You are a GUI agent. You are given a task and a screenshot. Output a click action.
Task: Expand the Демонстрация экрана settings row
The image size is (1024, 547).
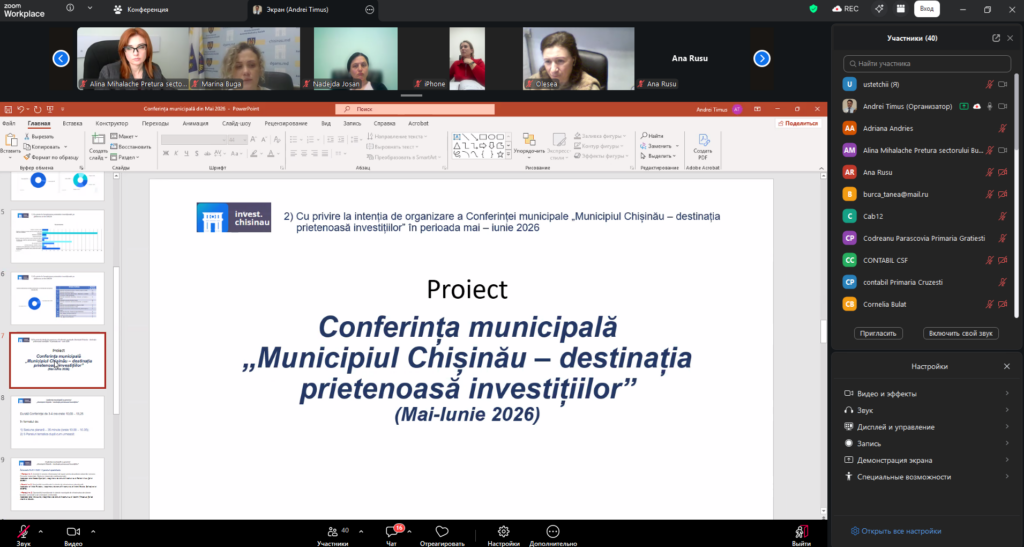pos(927,460)
